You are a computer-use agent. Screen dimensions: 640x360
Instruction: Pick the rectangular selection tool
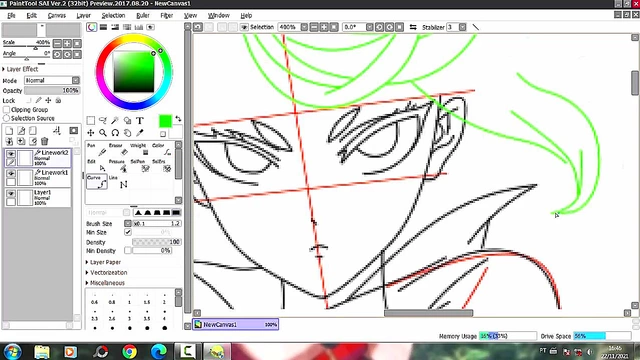[91, 120]
